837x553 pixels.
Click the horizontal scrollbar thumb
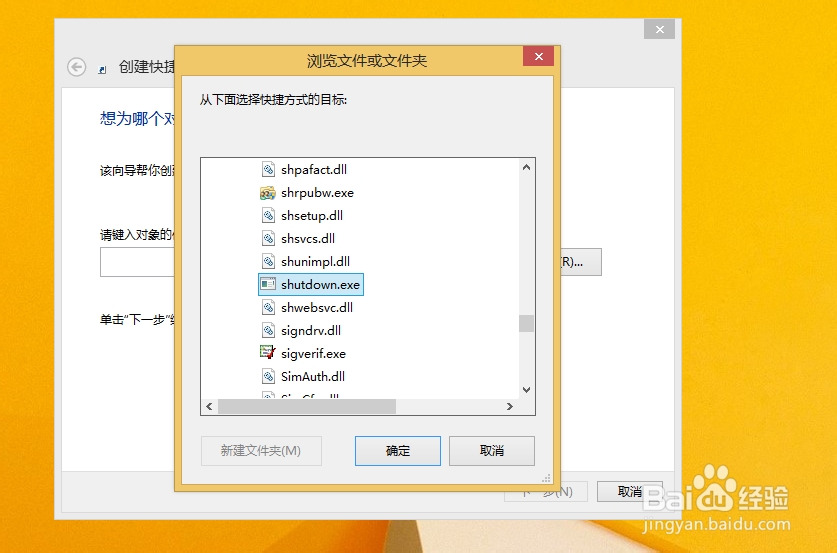tap(307, 407)
